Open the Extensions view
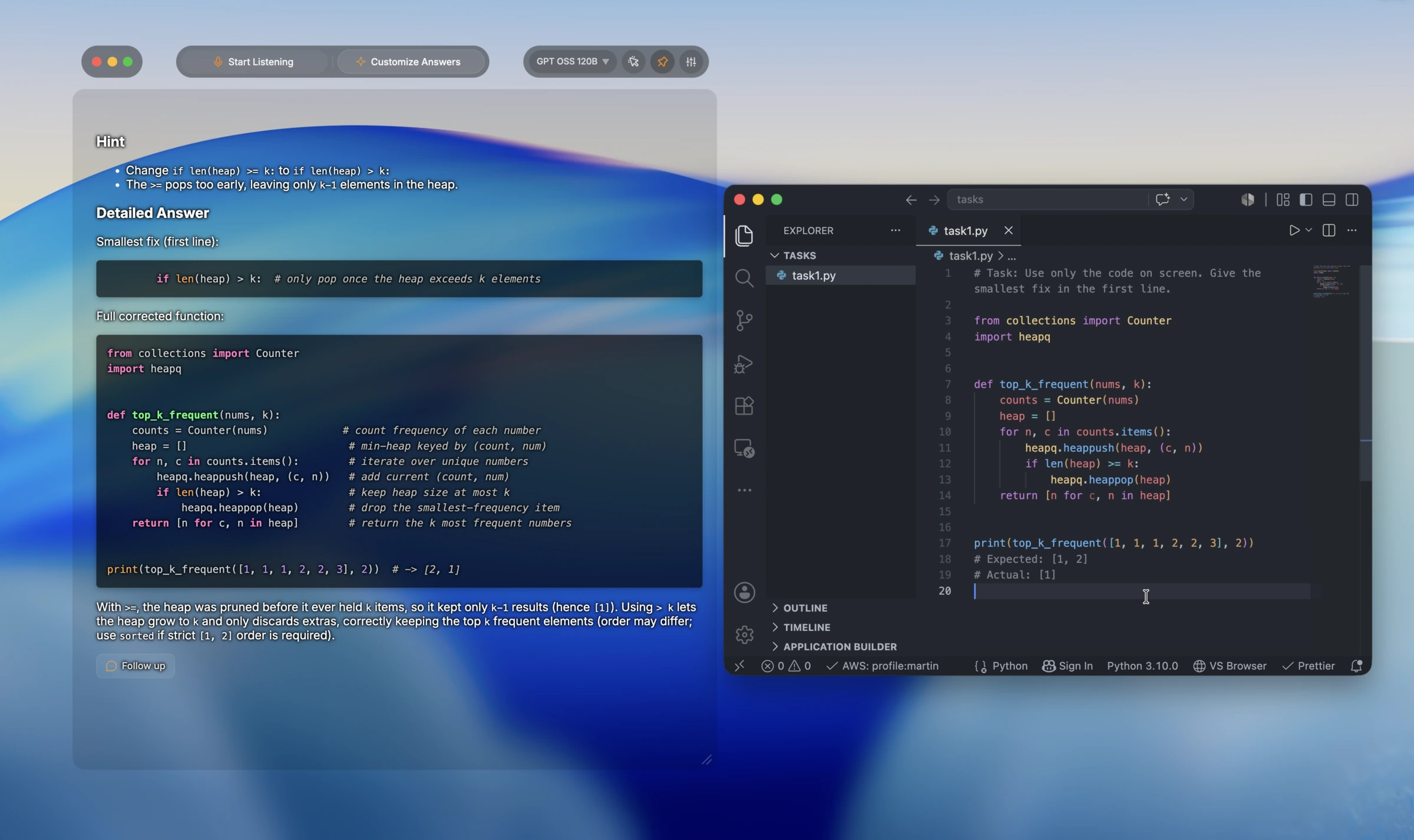The height and width of the screenshot is (840, 1414). (x=744, y=406)
